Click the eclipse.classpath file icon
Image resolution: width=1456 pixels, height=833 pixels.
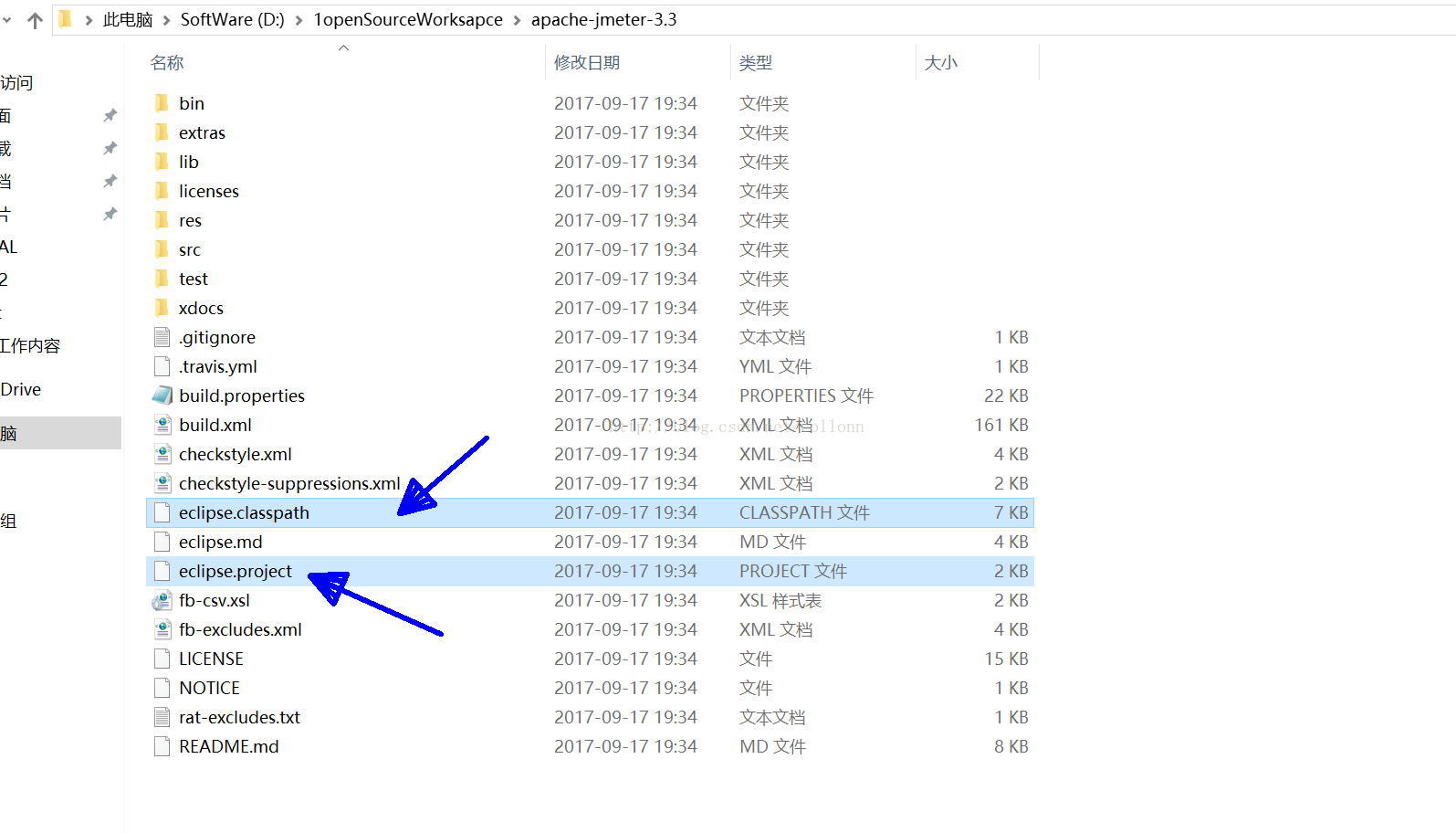(162, 512)
